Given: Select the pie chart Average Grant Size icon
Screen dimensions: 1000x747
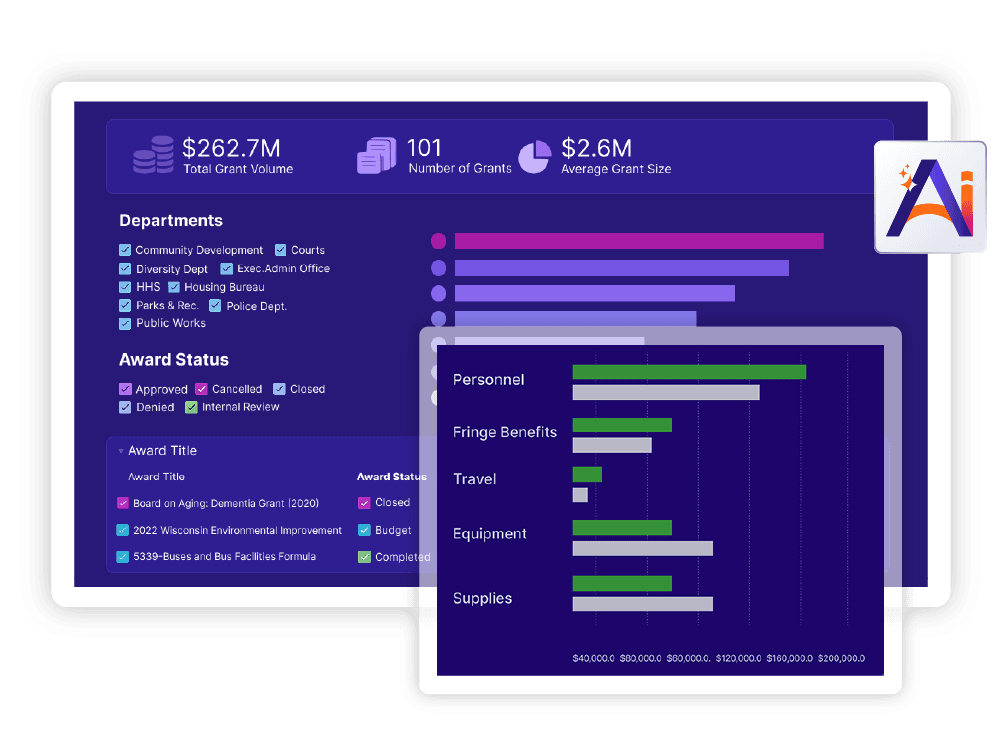Looking at the screenshot, I should (x=536, y=156).
